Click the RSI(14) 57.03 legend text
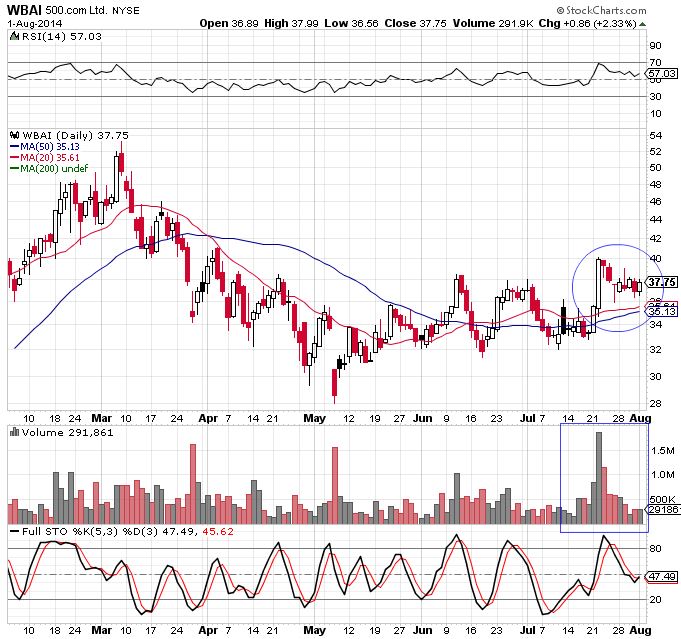 61,36
